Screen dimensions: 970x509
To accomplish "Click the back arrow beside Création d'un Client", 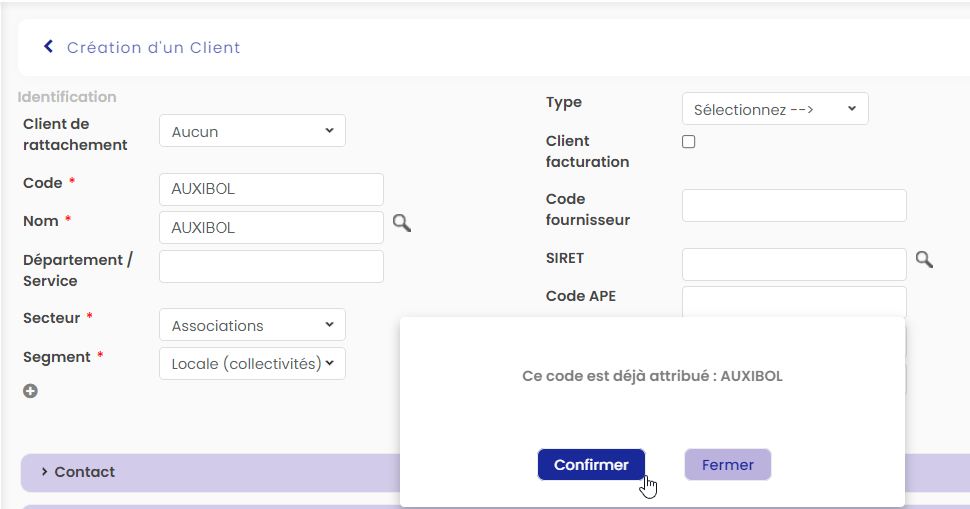I will point(48,47).
